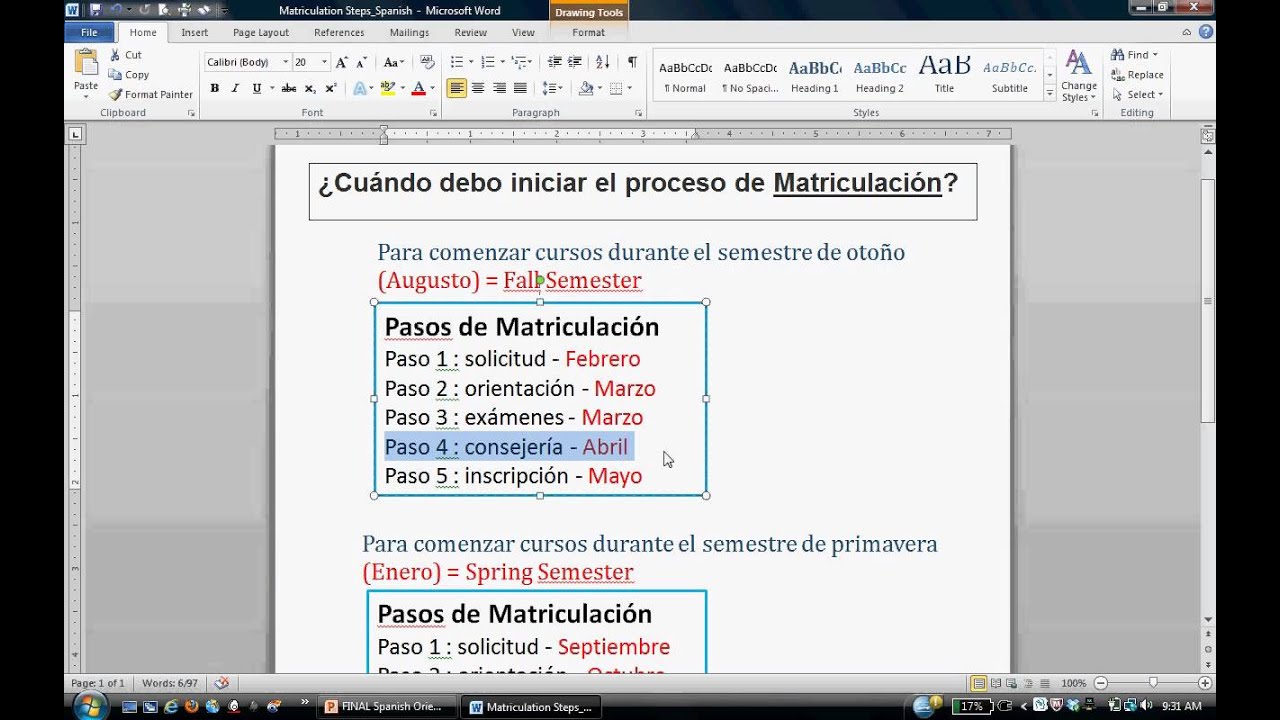Click the Shrink Font icon
Screen dimensions: 1280x720
click(361, 62)
